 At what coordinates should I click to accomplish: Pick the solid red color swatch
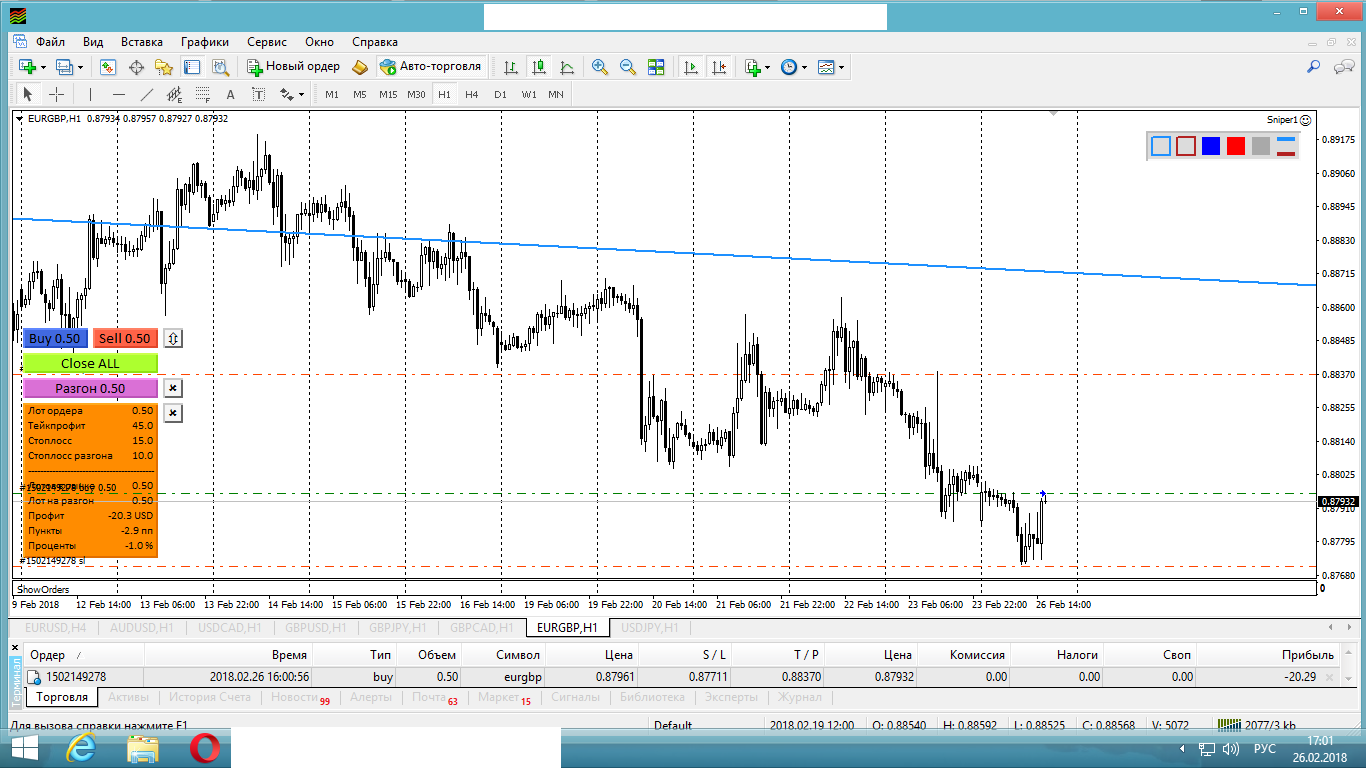(1236, 146)
